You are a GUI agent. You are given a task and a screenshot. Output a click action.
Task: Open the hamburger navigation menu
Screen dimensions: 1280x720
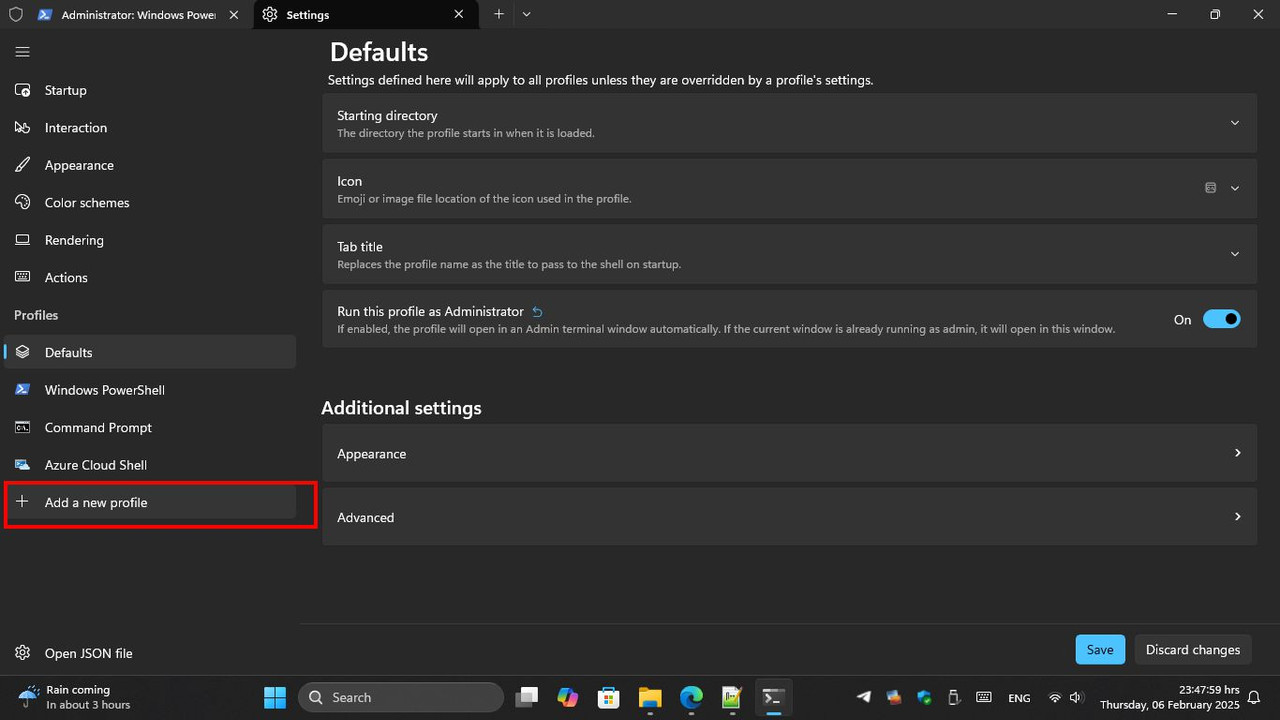pos(22,52)
